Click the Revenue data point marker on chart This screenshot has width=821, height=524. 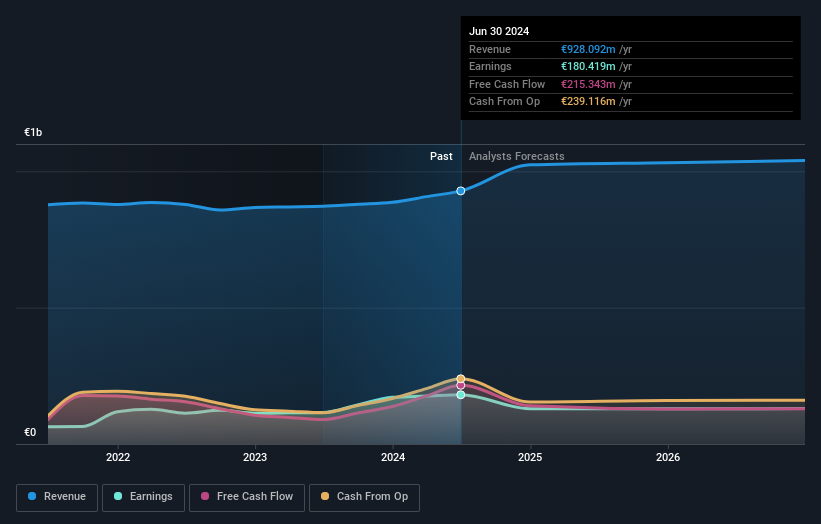[461, 191]
